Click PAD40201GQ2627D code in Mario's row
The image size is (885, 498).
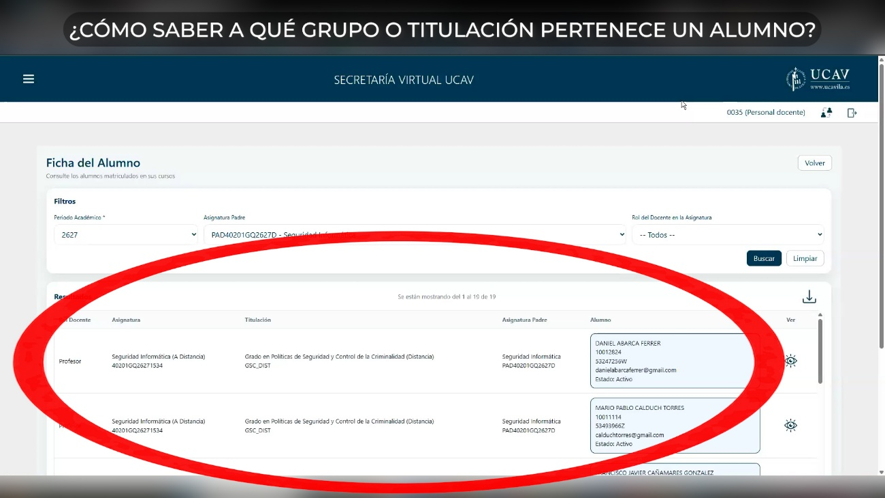click(528, 430)
